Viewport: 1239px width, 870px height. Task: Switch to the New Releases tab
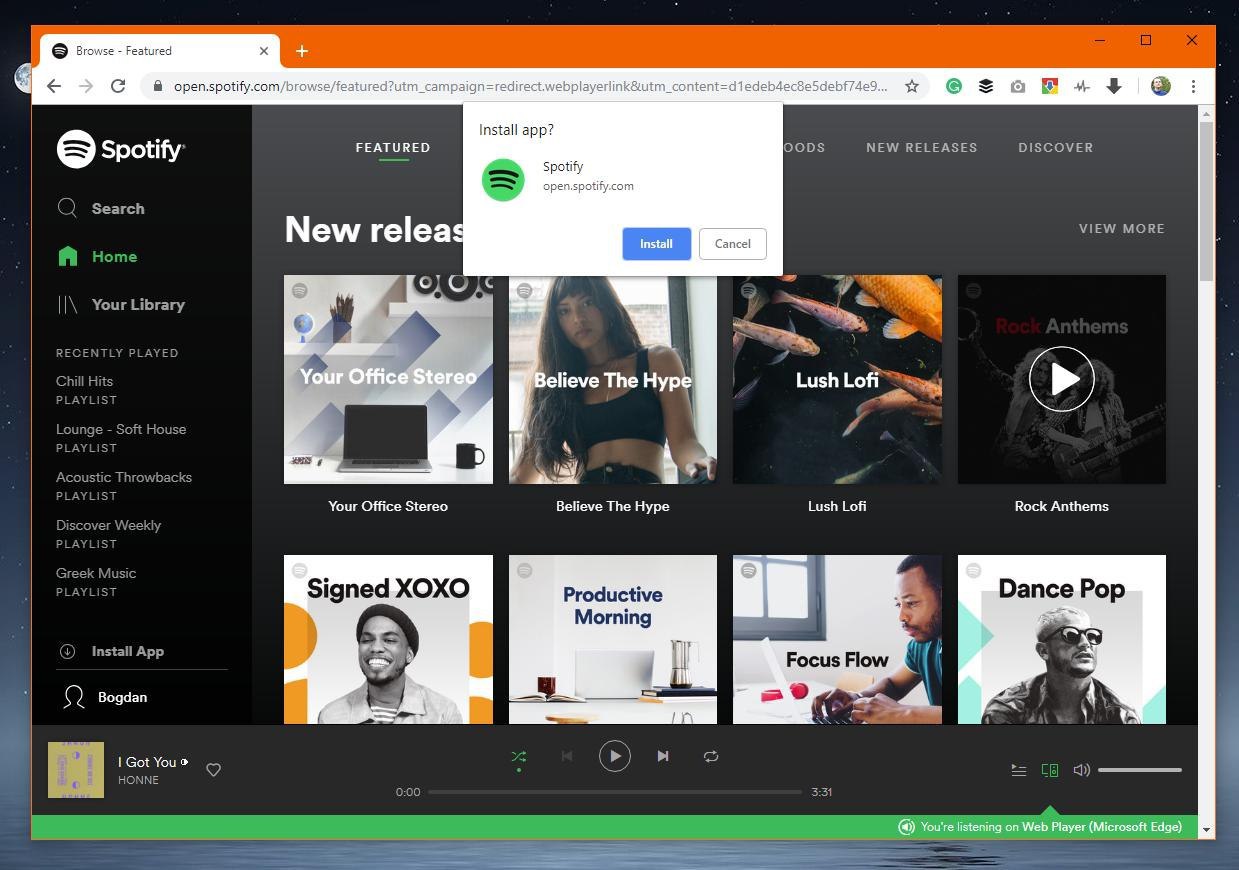coord(922,147)
